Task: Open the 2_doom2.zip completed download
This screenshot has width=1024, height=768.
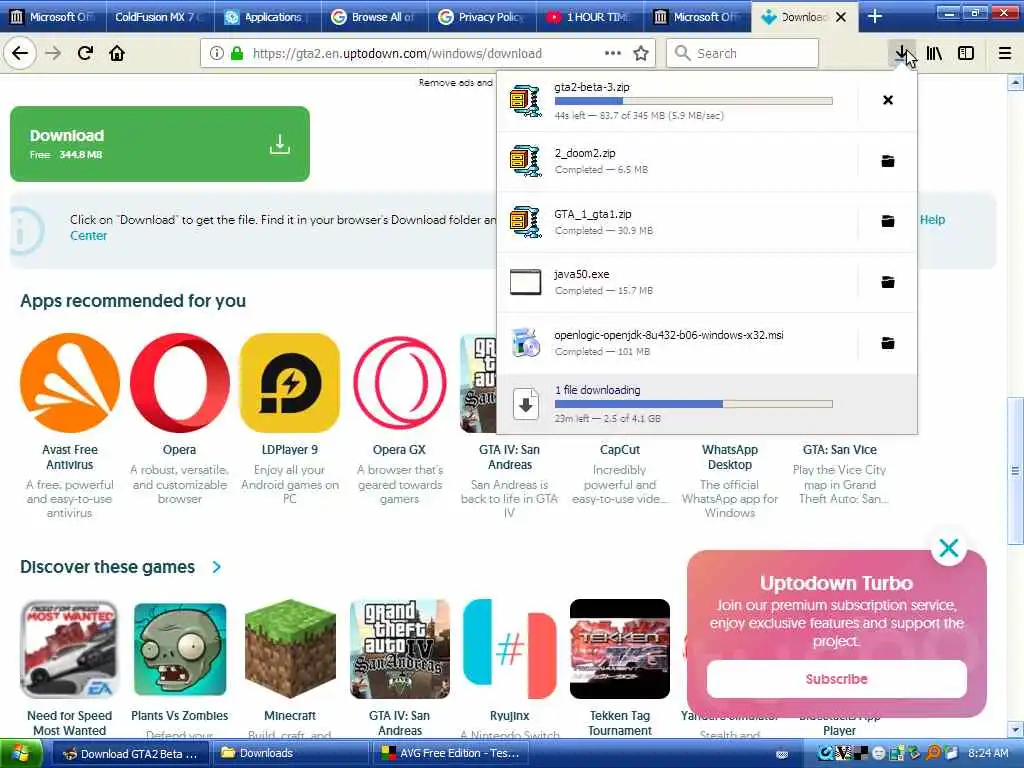Action: [677, 161]
